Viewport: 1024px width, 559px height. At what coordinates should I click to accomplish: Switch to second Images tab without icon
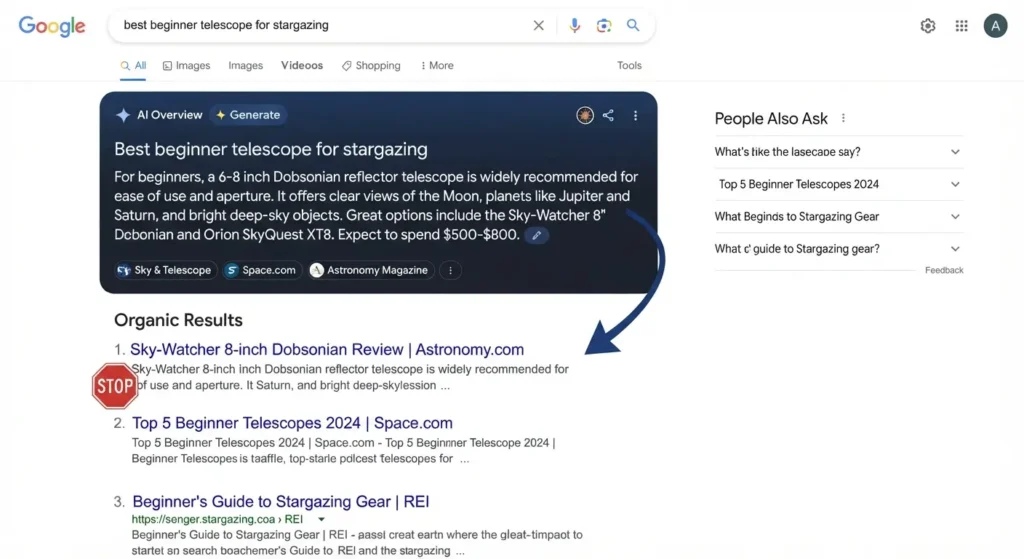(x=246, y=66)
